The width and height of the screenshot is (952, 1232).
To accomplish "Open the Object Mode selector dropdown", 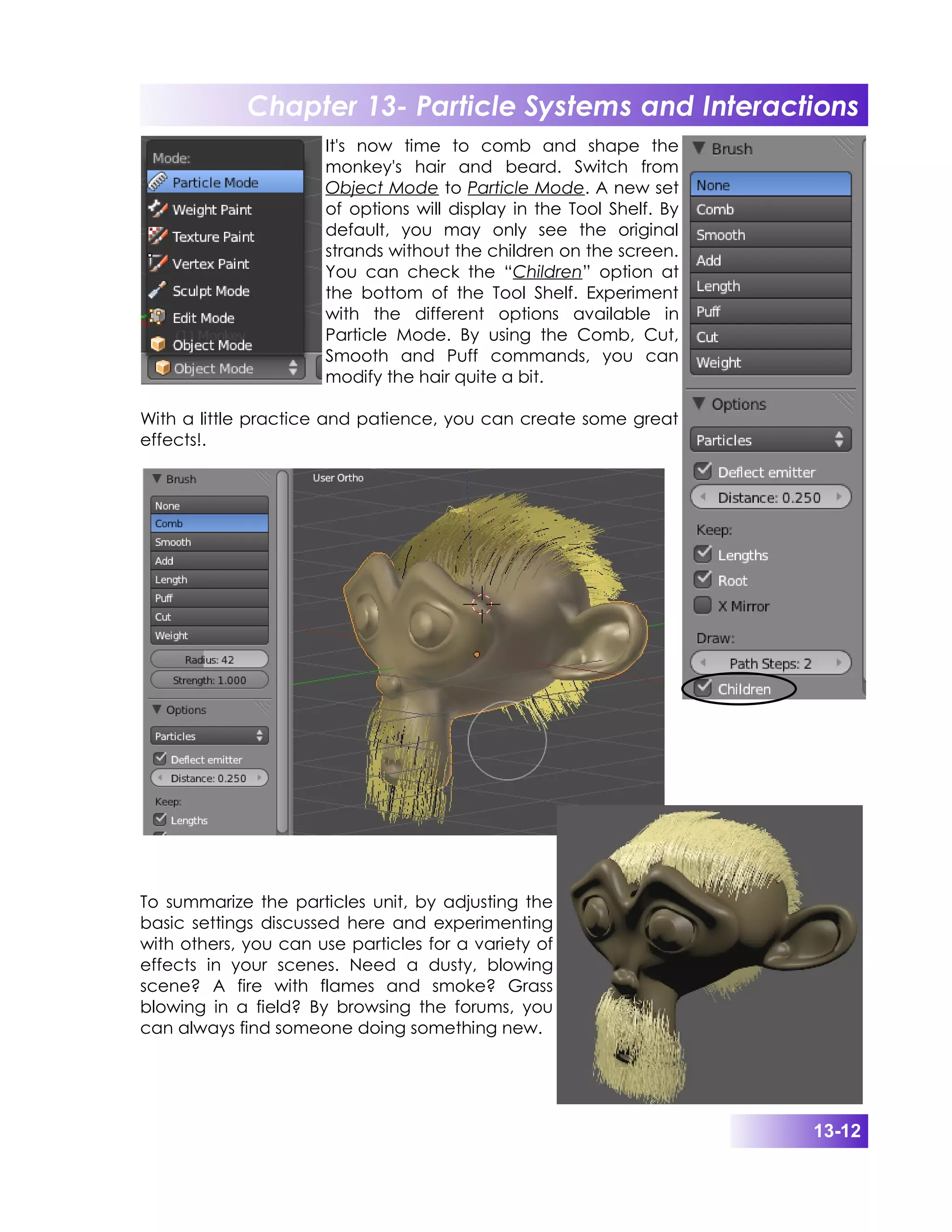I will (226, 368).
